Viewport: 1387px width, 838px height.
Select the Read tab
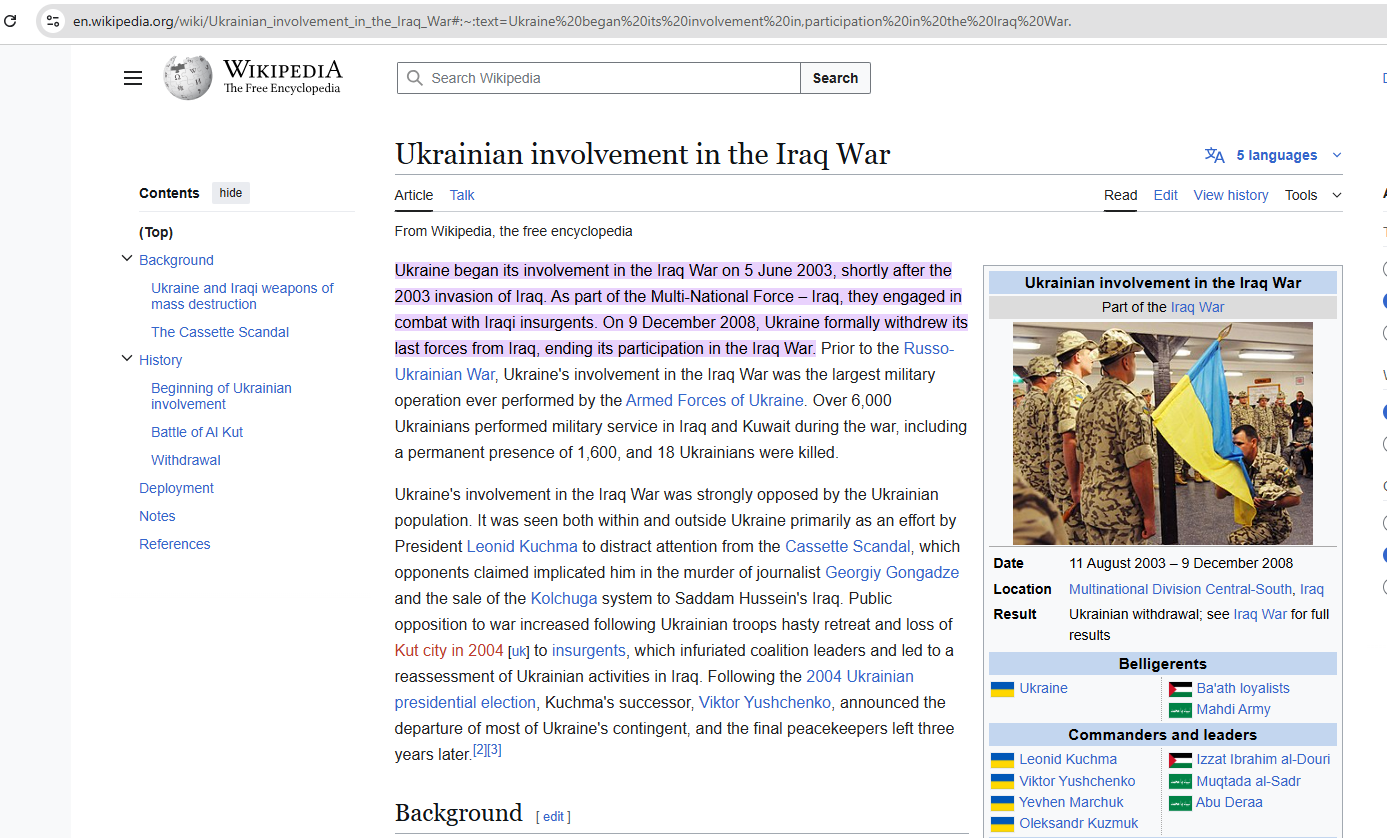(1121, 195)
